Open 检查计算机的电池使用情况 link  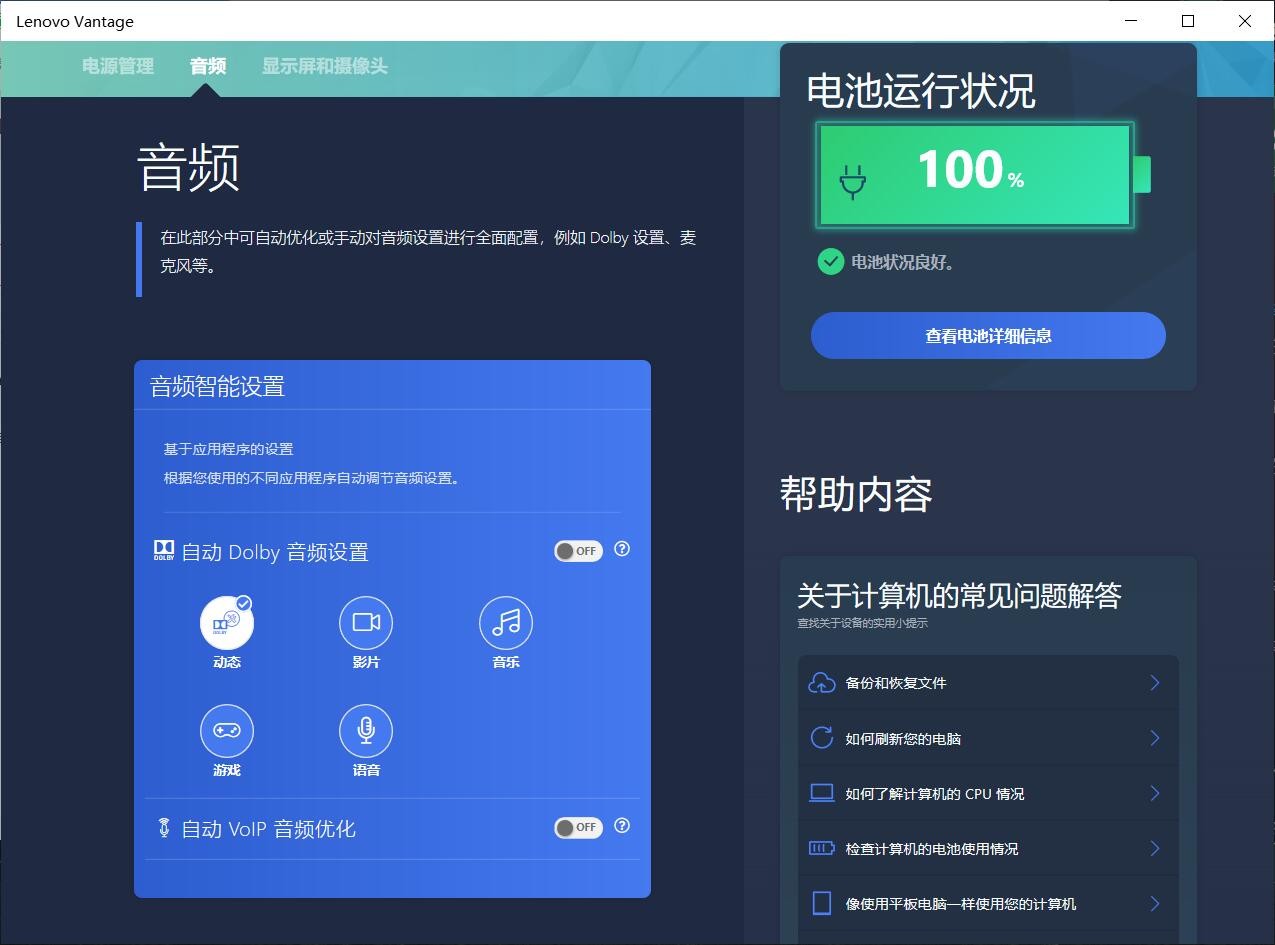pos(988,848)
